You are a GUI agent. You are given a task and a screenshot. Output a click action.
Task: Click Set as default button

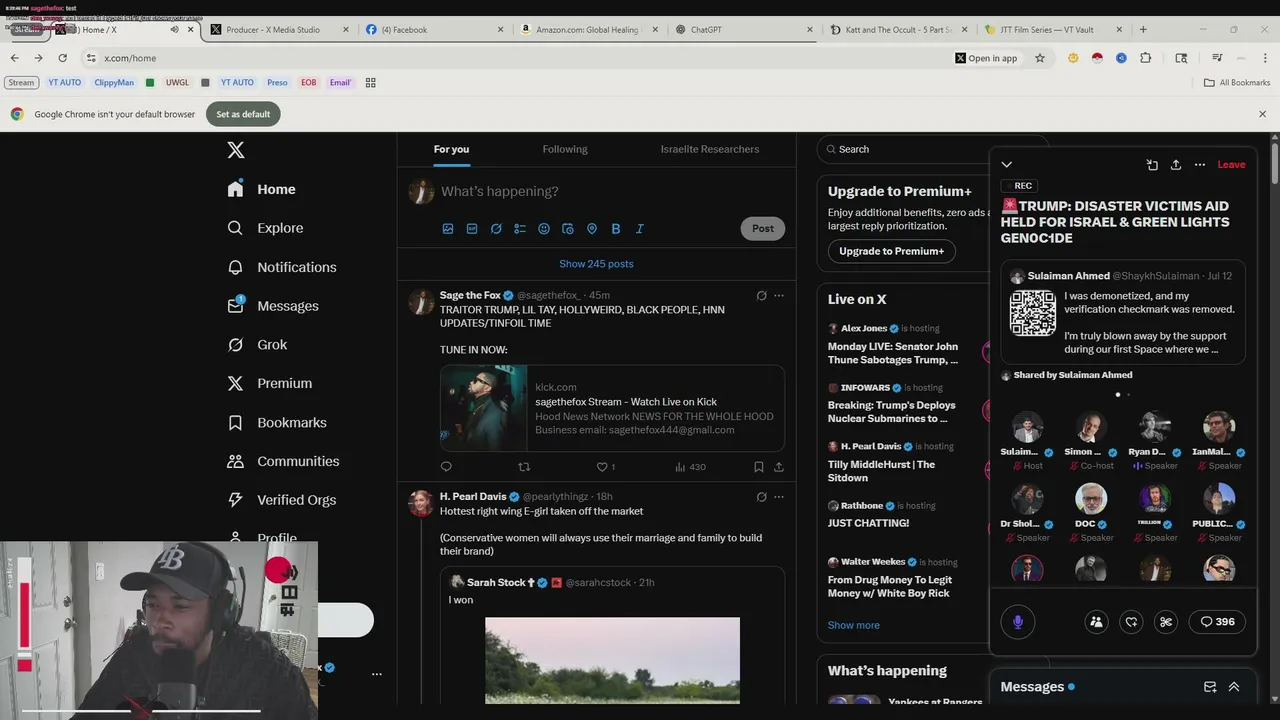coord(243,114)
